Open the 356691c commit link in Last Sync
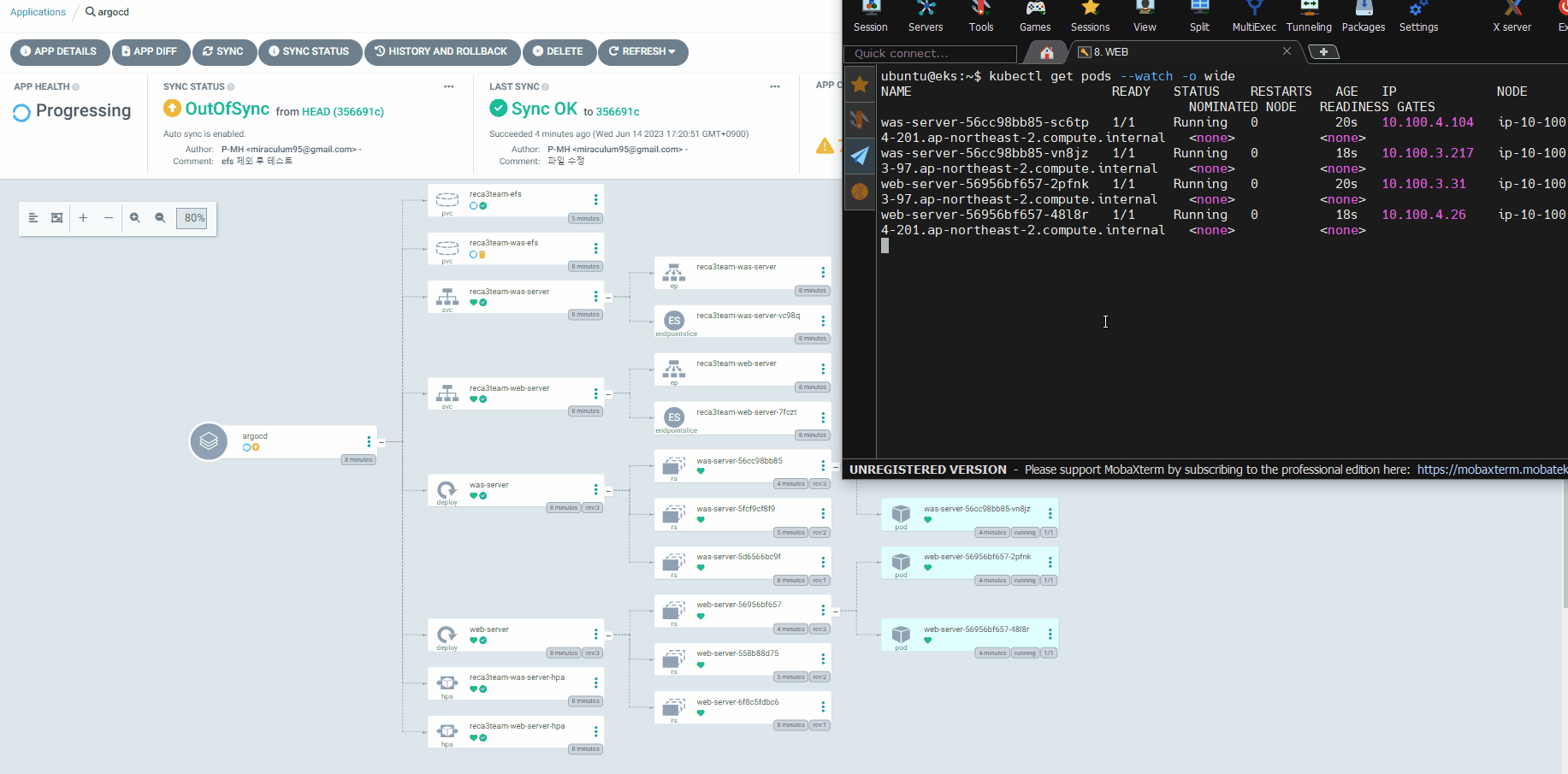 (618, 111)
